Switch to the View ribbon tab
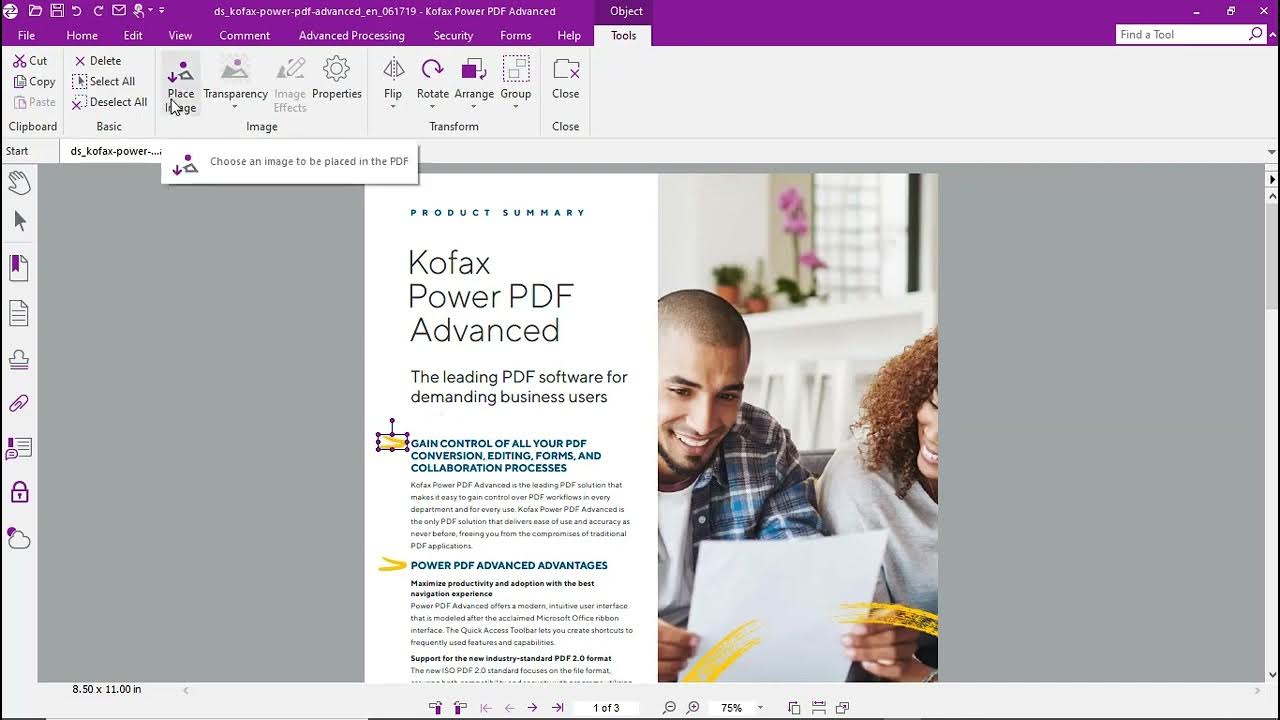The width and height of the screenshot is (1280, 720). tap(180, 35)
